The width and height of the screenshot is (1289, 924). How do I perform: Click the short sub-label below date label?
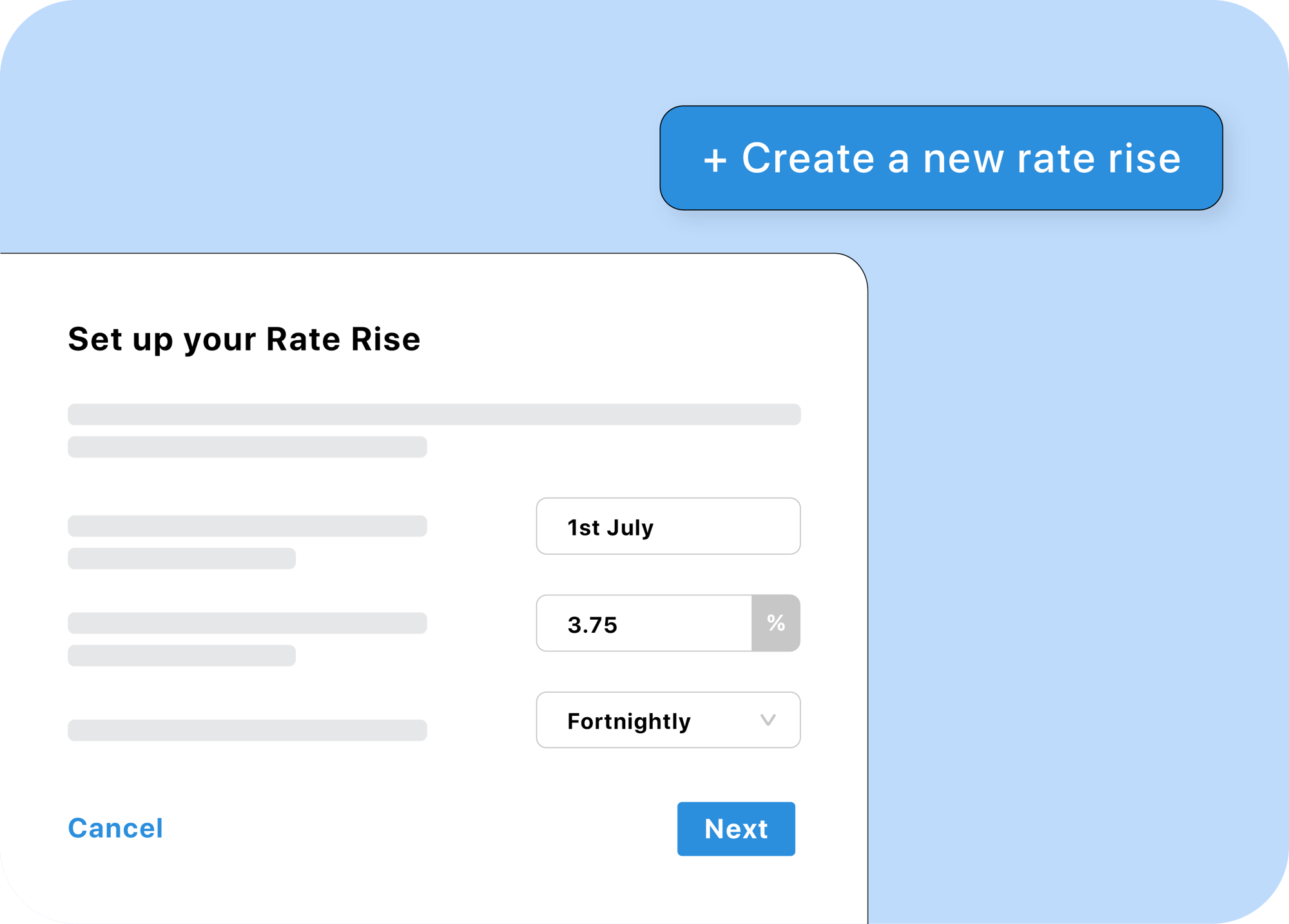[182, 559]
